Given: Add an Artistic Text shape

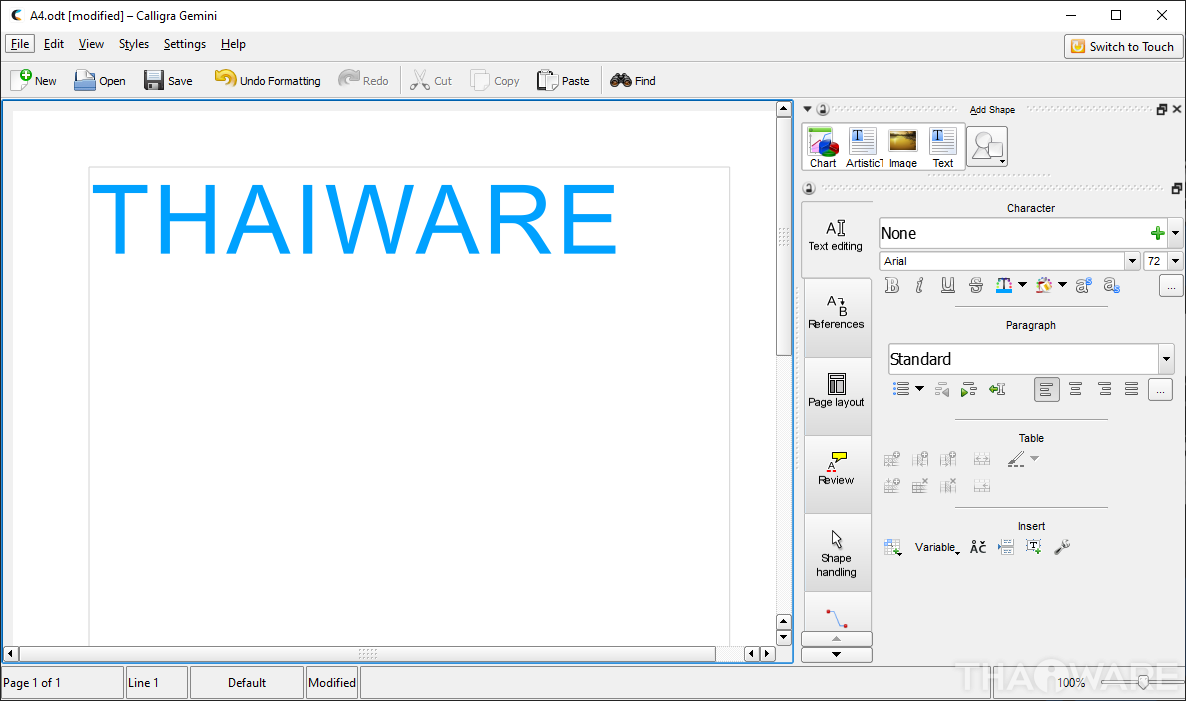Looking at the screenshot, I should tap(863, 147).
